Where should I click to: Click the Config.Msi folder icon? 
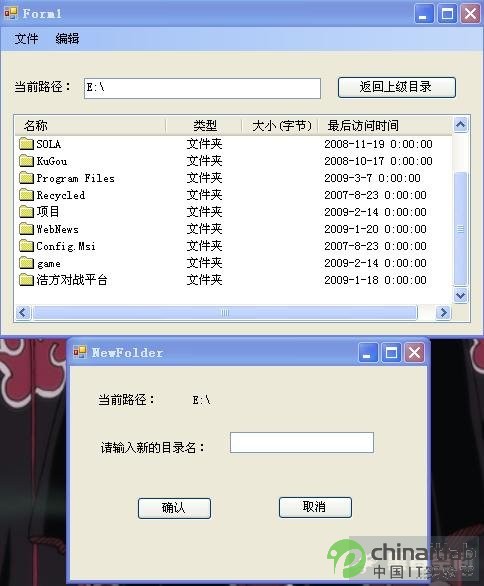(x=26, y=246)
